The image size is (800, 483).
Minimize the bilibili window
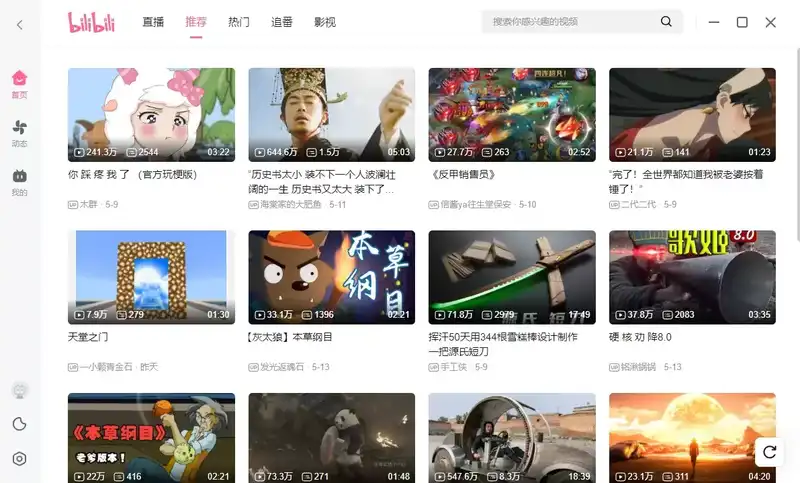point(714,22)
